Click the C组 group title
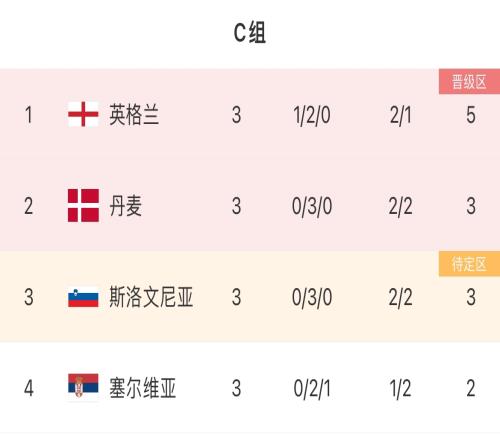The height and width of the screenshot is (440, 500). (x=250, y=32)
